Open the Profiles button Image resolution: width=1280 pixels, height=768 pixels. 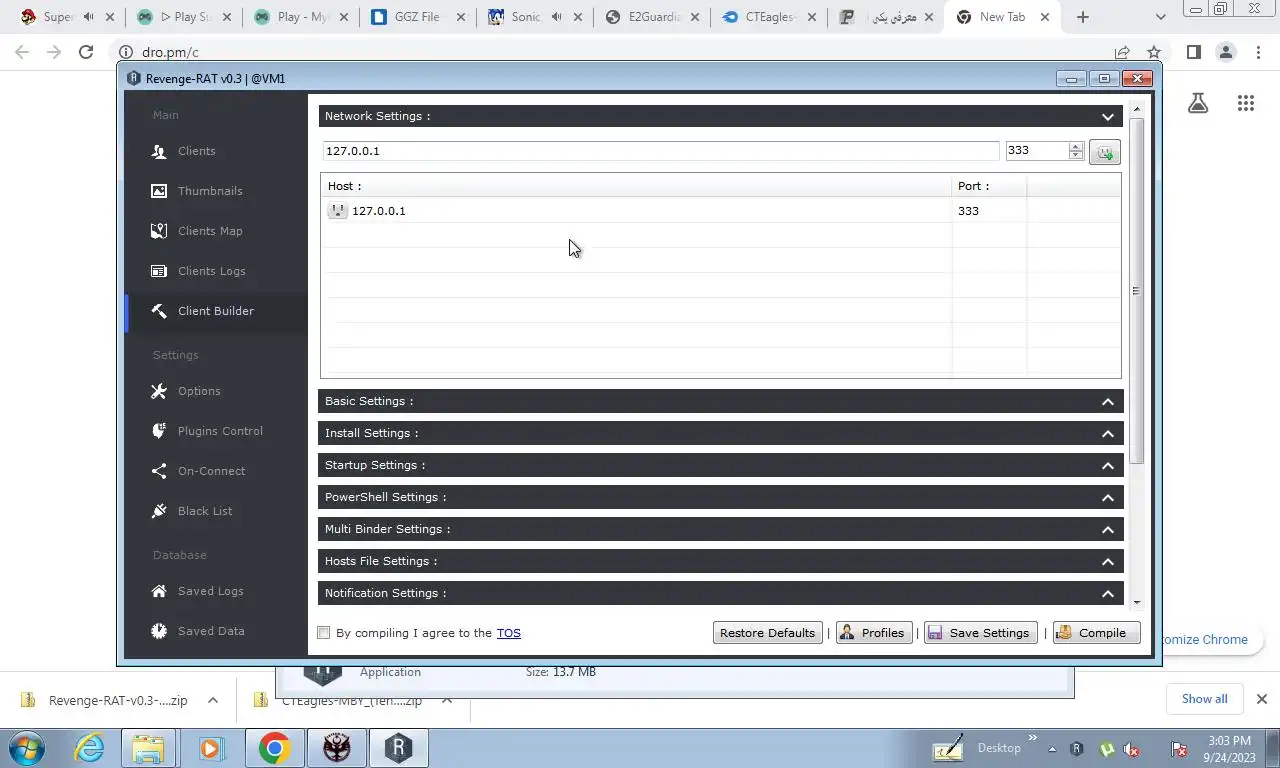click(873, 633)
